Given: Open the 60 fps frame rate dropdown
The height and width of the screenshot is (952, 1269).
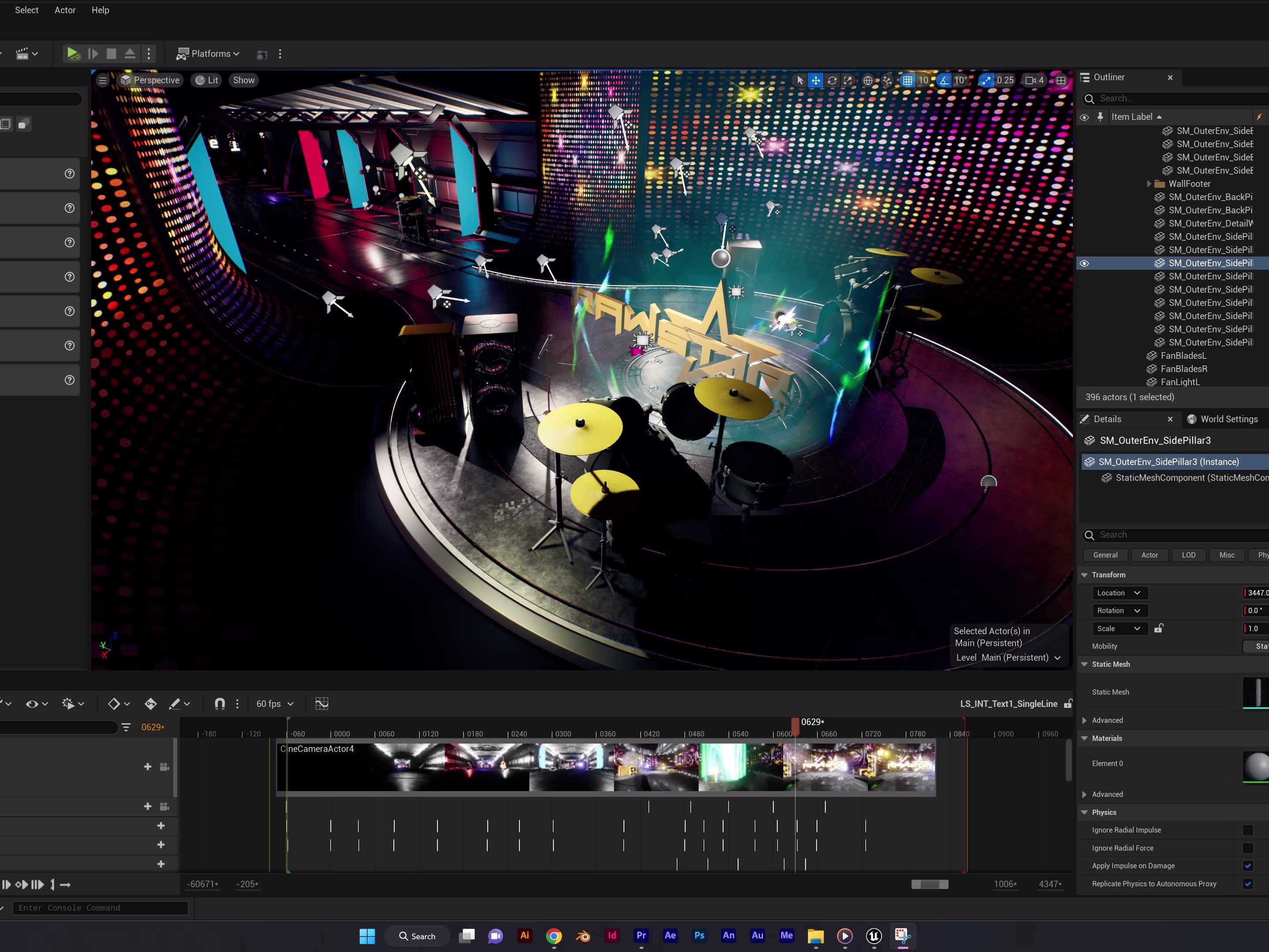Looking at the screenshot, I should pos(275,704).
